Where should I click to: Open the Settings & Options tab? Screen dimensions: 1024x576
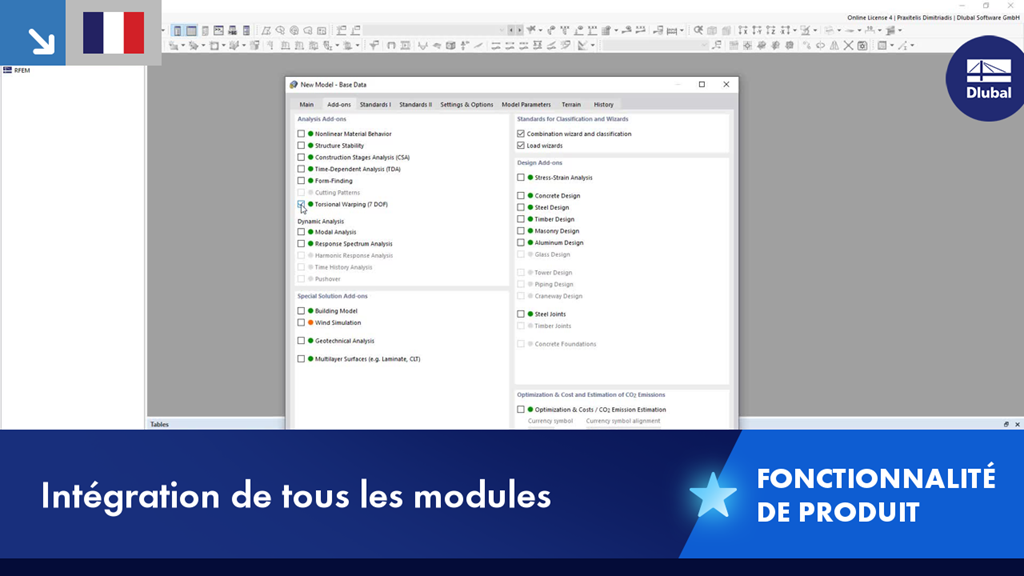(466, 104)
